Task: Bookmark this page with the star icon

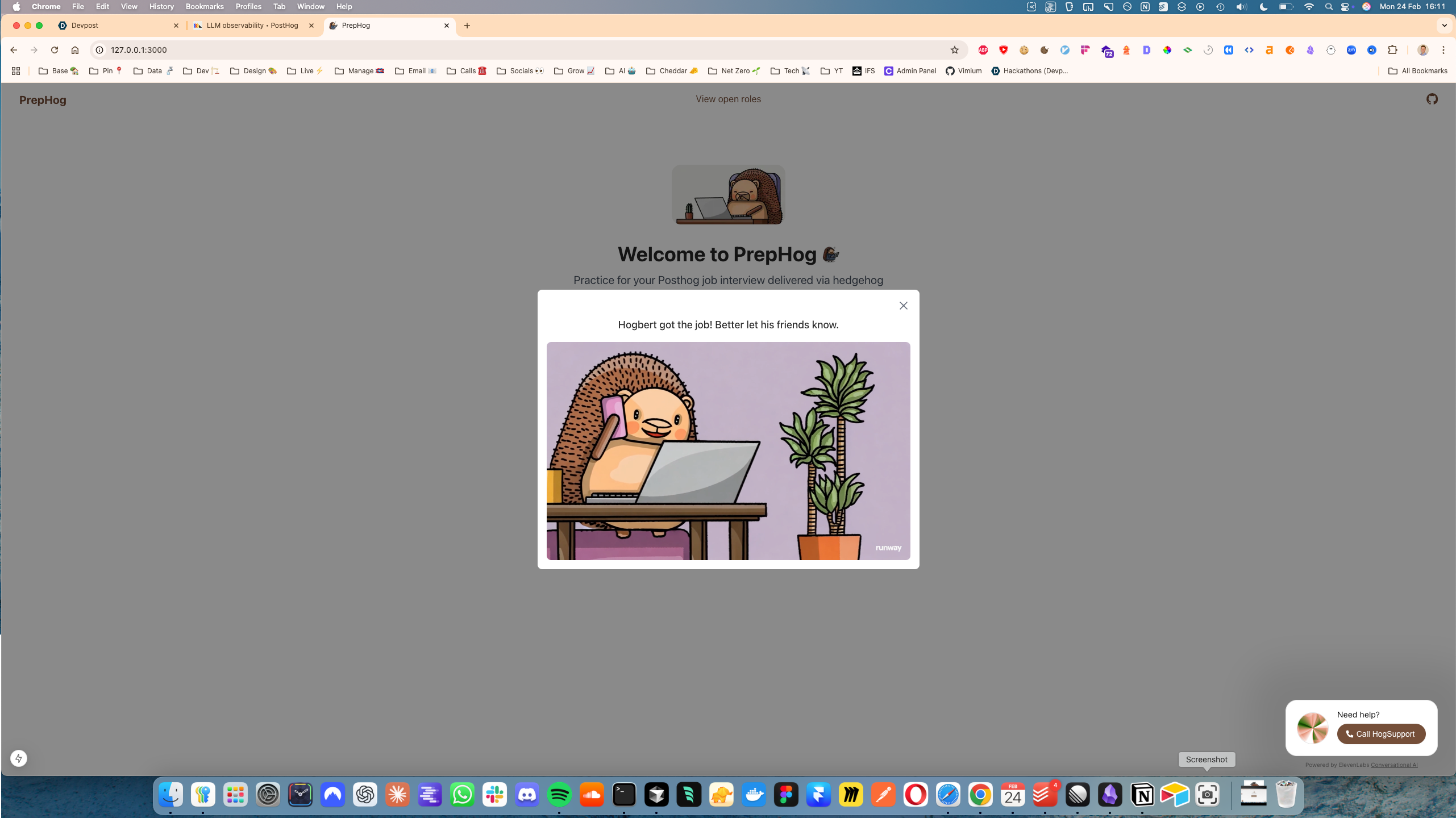Action: 954,50
